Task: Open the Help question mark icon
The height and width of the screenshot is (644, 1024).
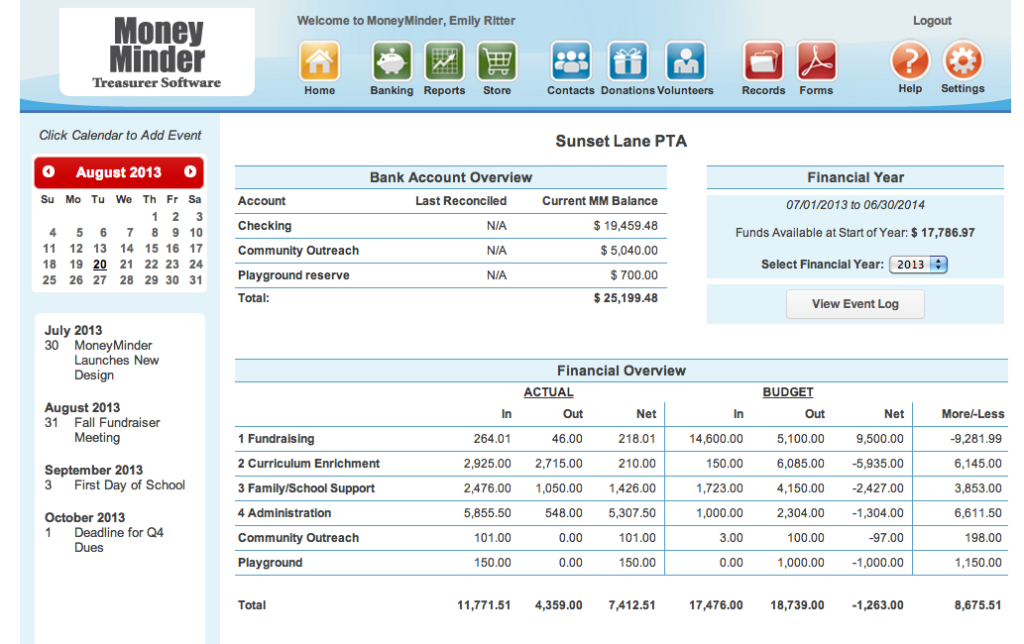Action: pyautogui.click(x=910, y=60)
